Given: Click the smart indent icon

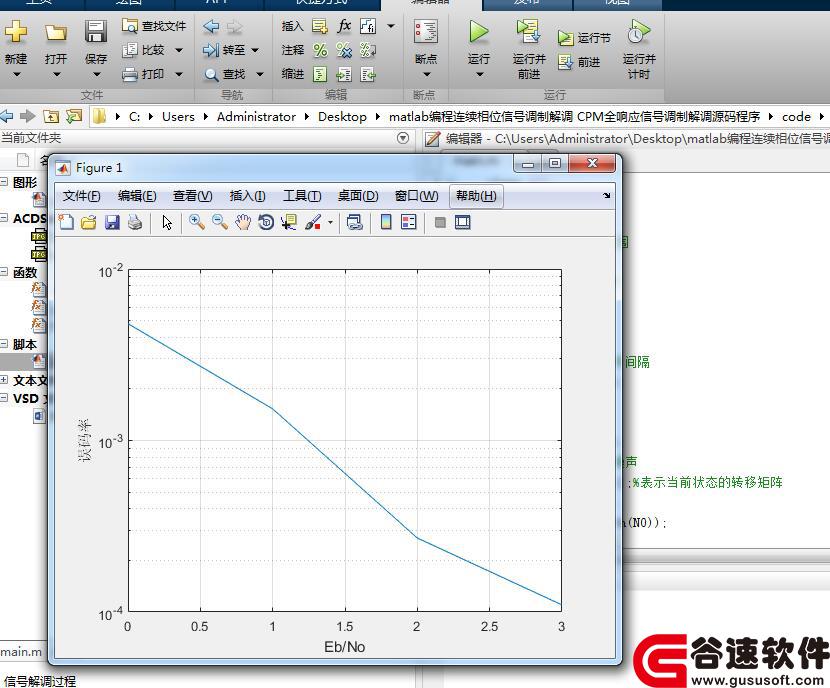Looking at the screenshot, I should coord(320,75).
